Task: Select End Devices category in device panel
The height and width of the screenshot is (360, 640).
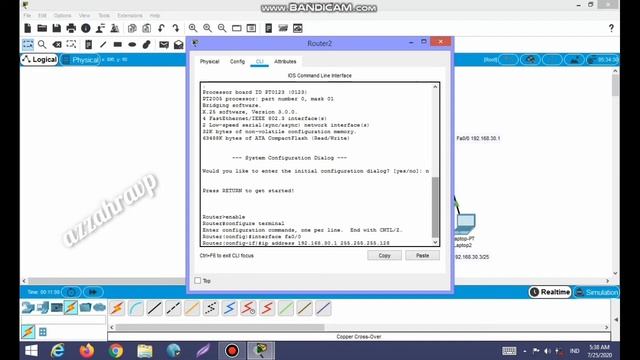Action: pyautogui.click(x=42, y=307)
